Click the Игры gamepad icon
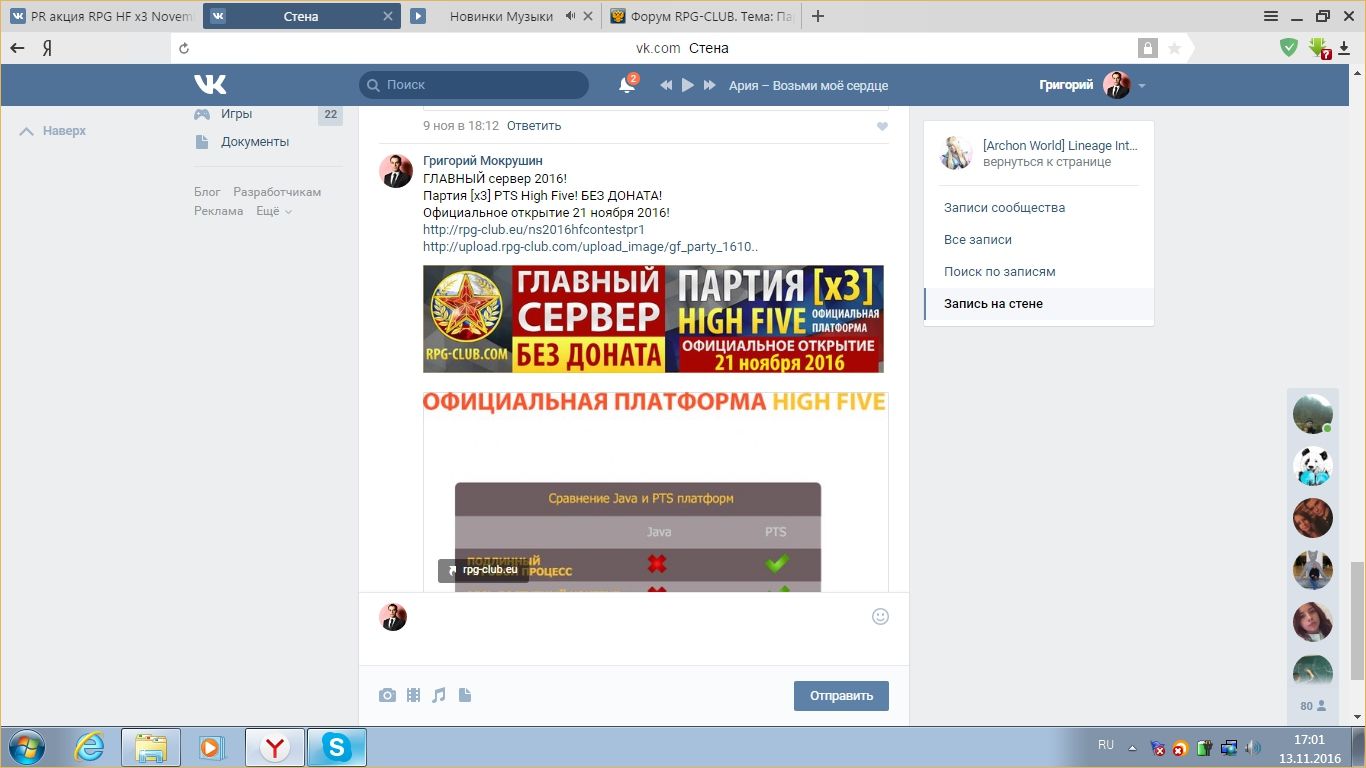 [x=202, y=114]
